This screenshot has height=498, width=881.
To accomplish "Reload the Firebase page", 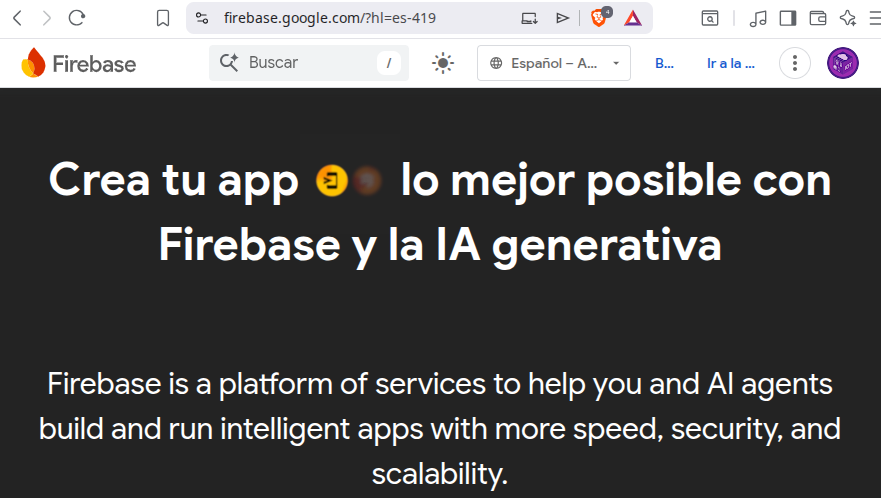I will tap(76, 18).
